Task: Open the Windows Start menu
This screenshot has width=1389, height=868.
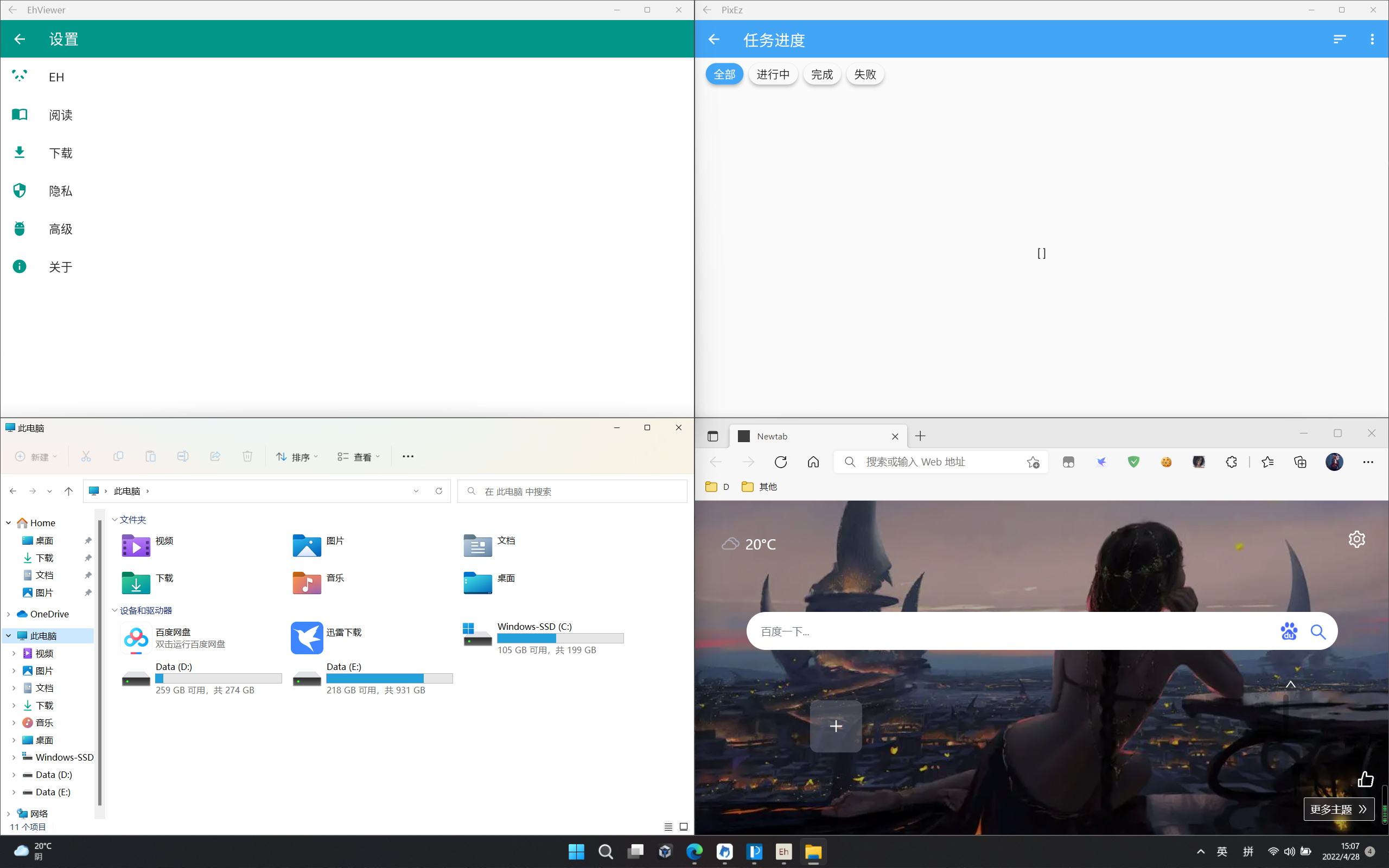Action: (576, 852)
